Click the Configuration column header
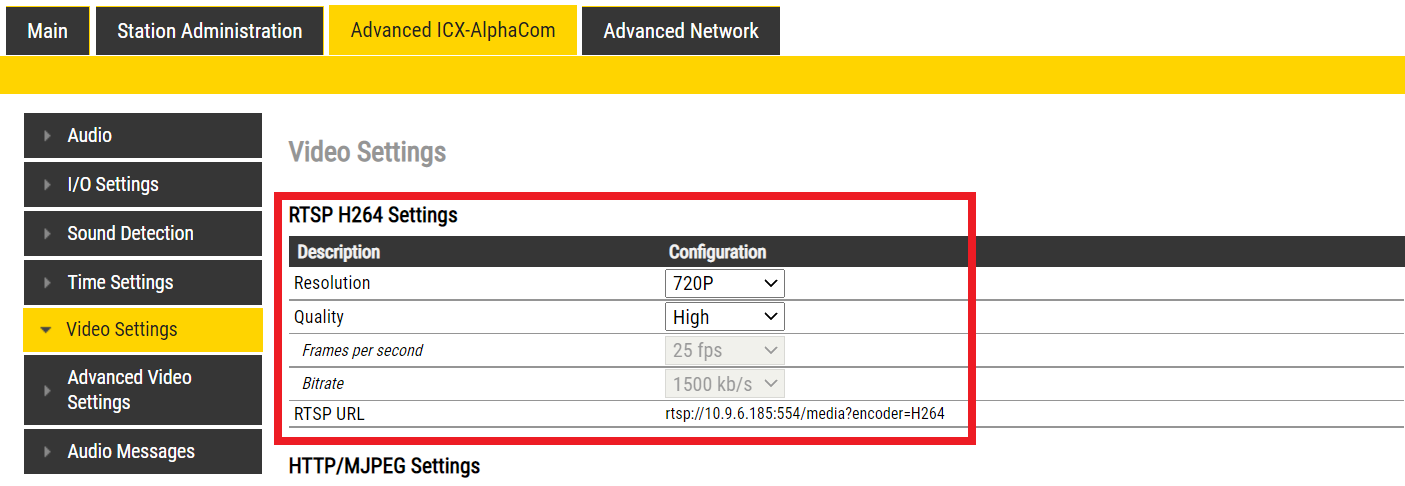 [x=717, y=252]
